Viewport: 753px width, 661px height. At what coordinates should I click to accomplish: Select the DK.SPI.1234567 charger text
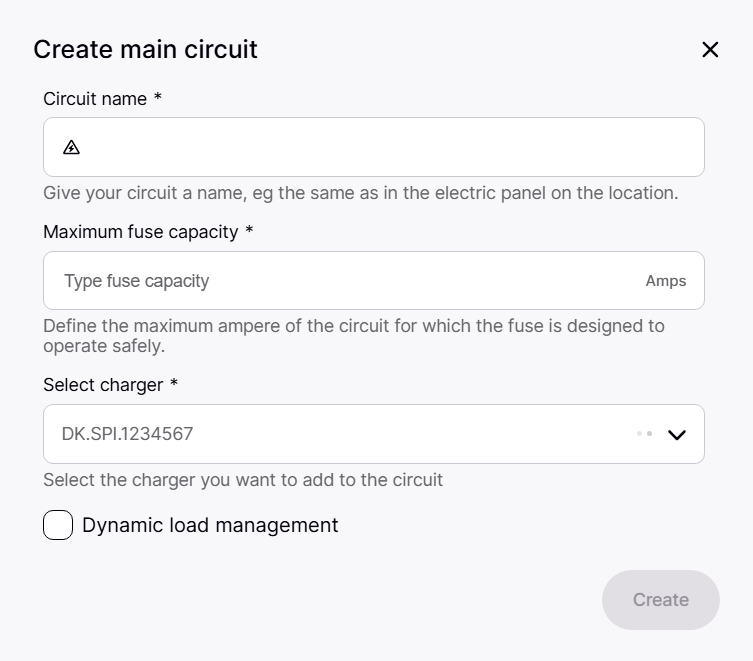(127, 434)
